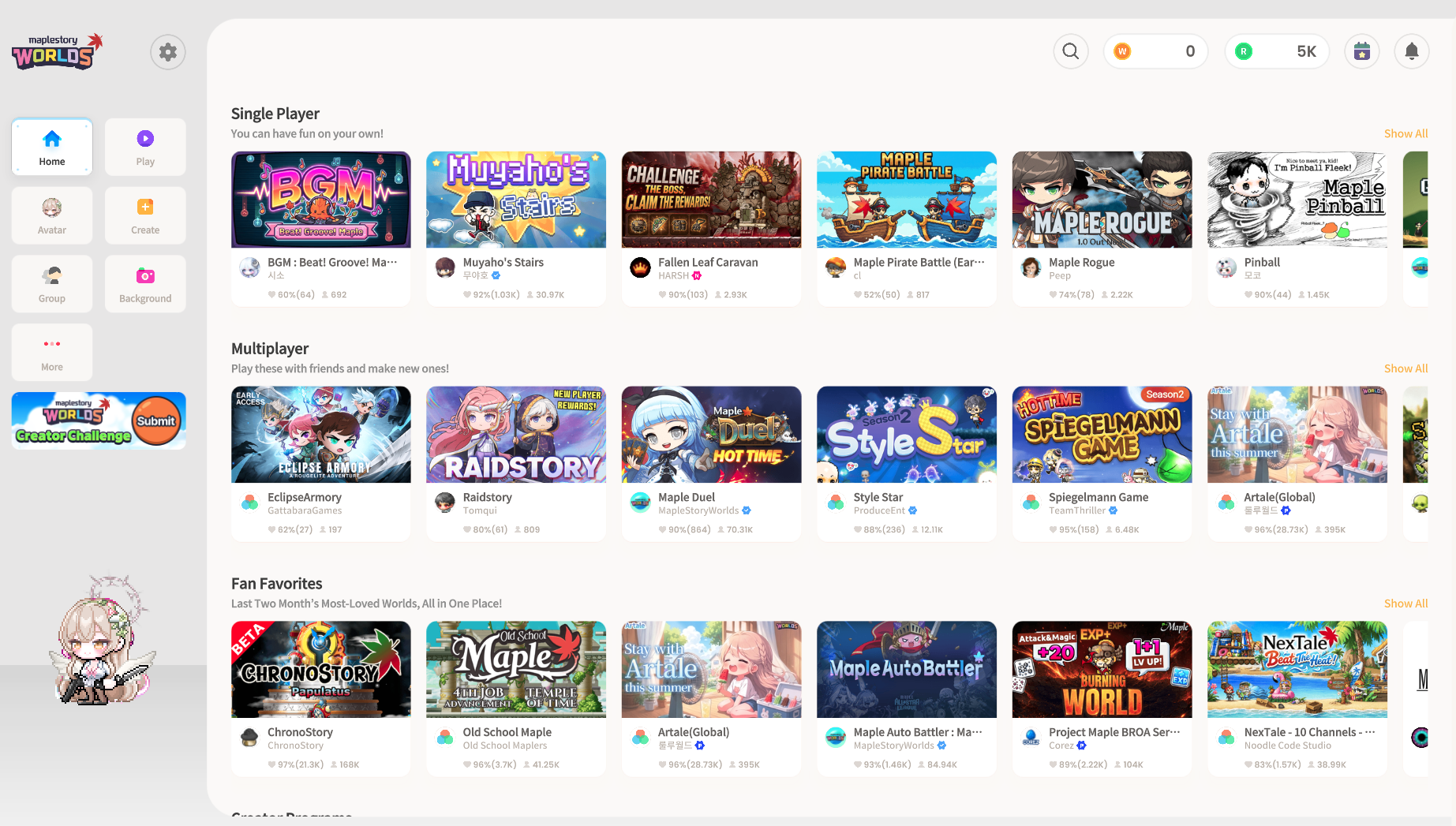Show all Single Player worlds
The height and width of the screenshot is (826, 1456).
pos(1405,133)
